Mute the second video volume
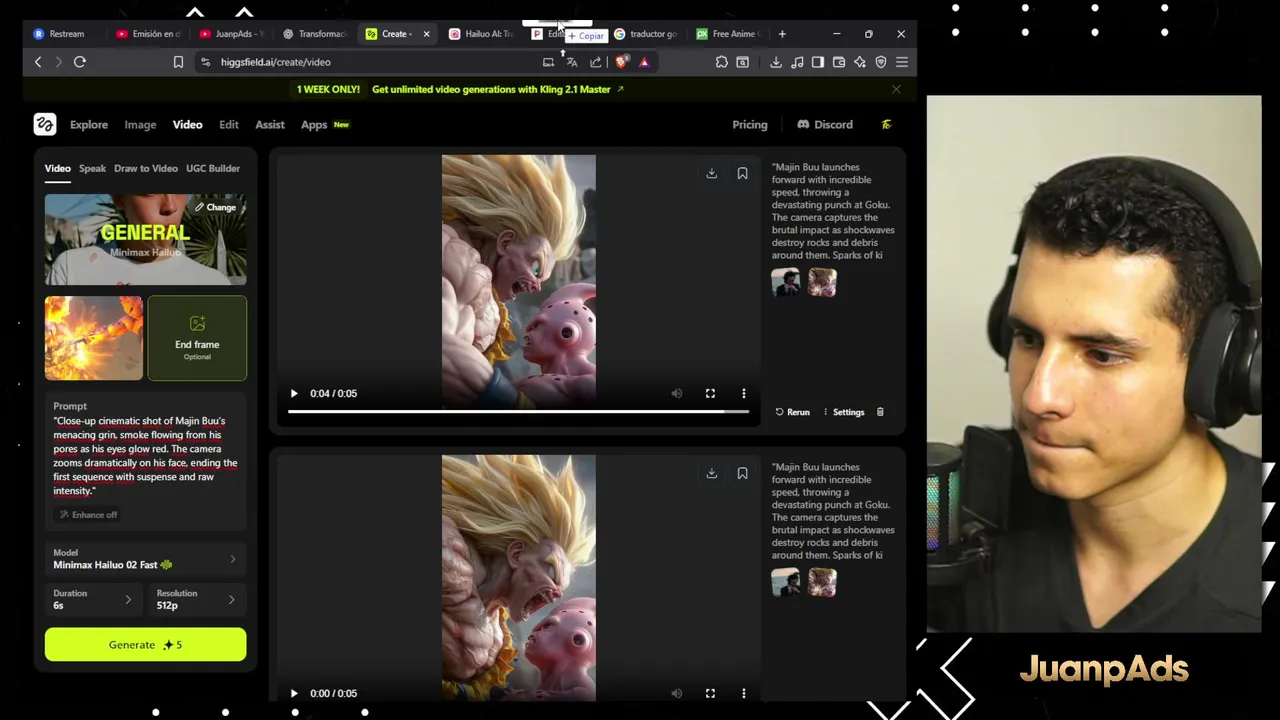 (x=677, y=693)
